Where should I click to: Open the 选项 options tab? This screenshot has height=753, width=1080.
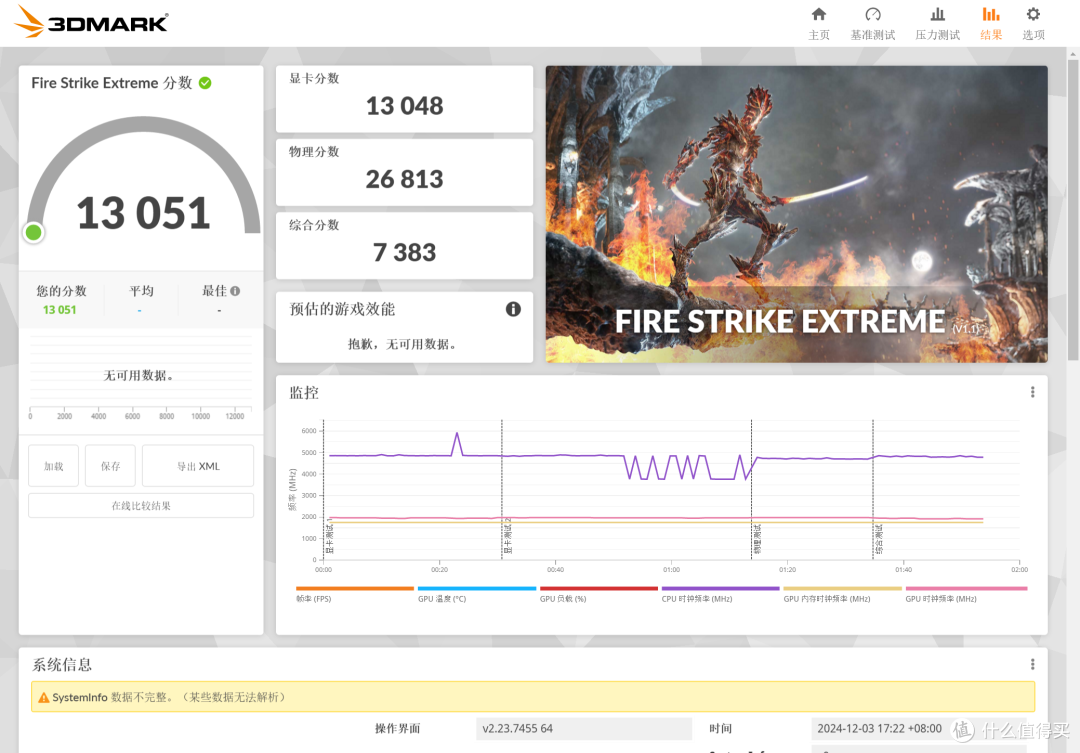(x=1033, y=23)
